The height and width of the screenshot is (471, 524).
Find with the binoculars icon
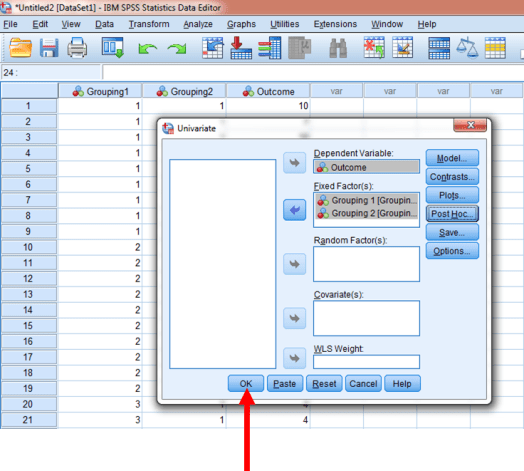(x=338, y=48)
